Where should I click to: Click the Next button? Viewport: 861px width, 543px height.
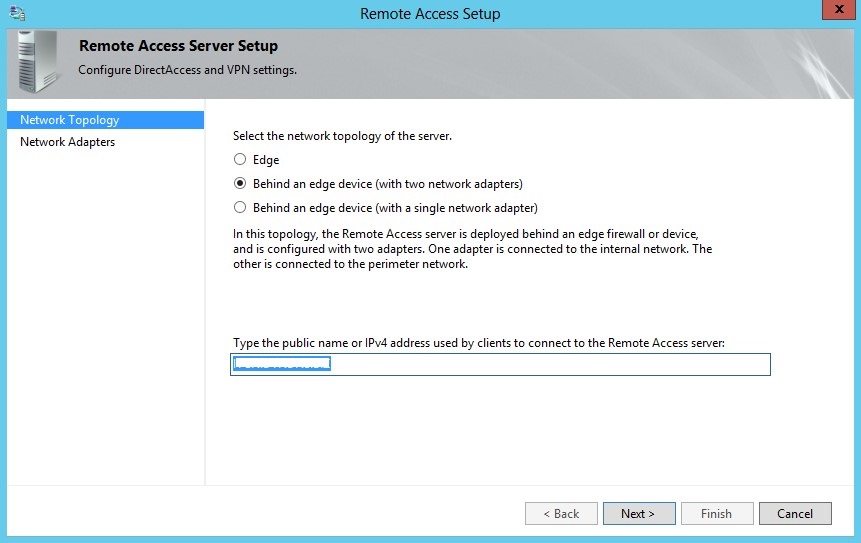point(637,514)
